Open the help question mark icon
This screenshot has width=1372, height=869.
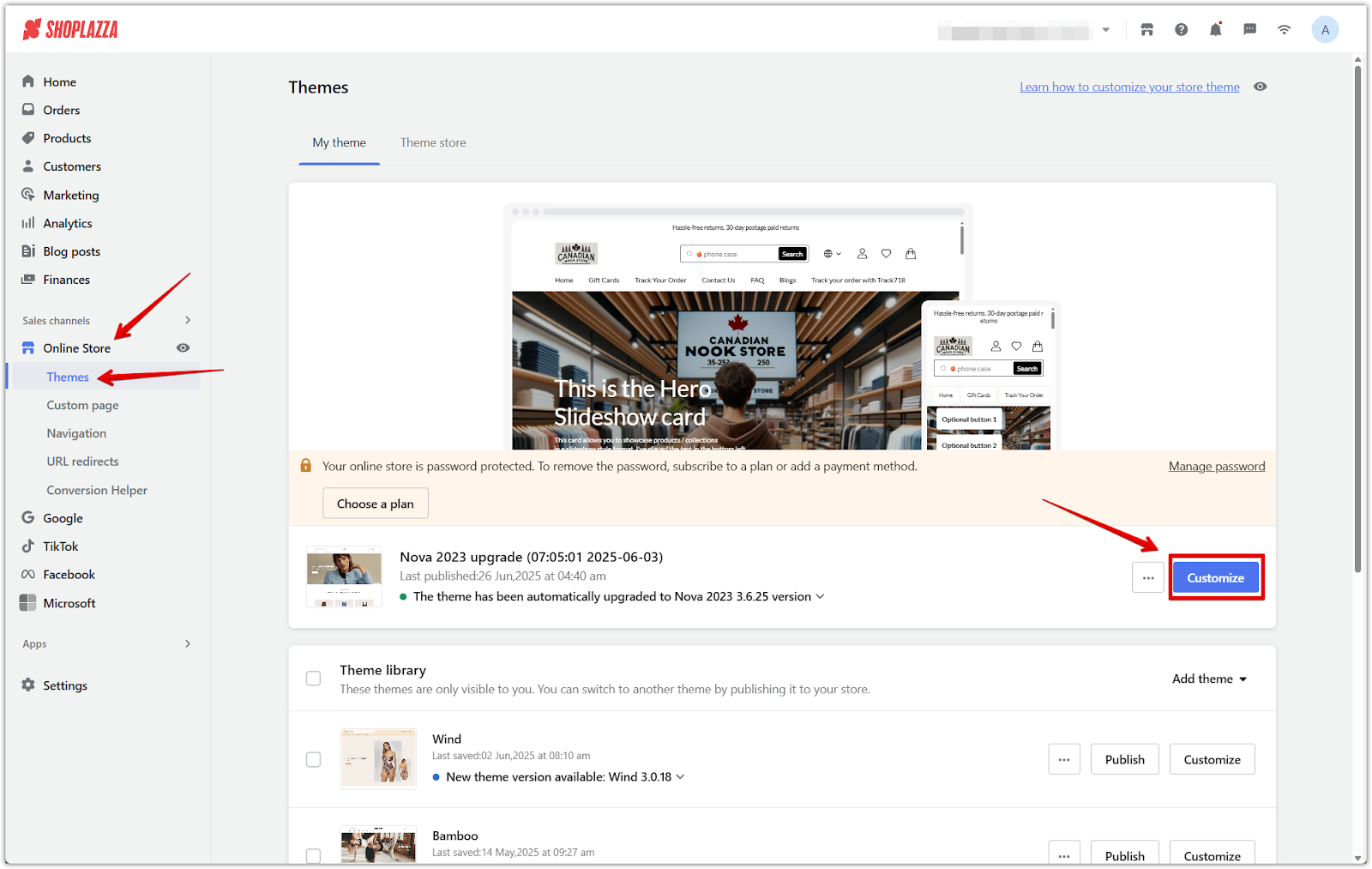point(1182,30)
